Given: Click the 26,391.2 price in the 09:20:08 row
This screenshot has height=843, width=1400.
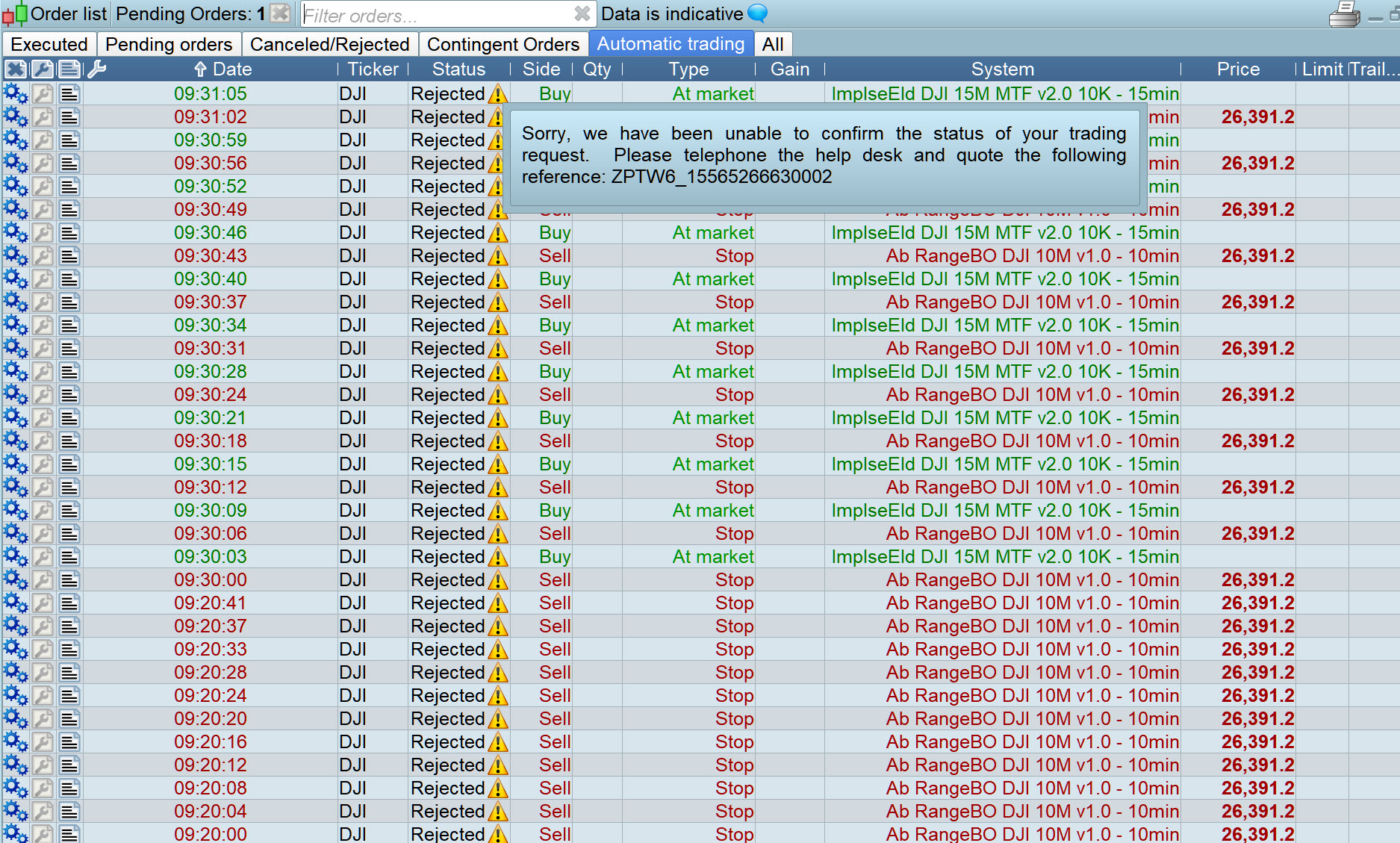Looking at the screenshot, I should (1257, 788).
